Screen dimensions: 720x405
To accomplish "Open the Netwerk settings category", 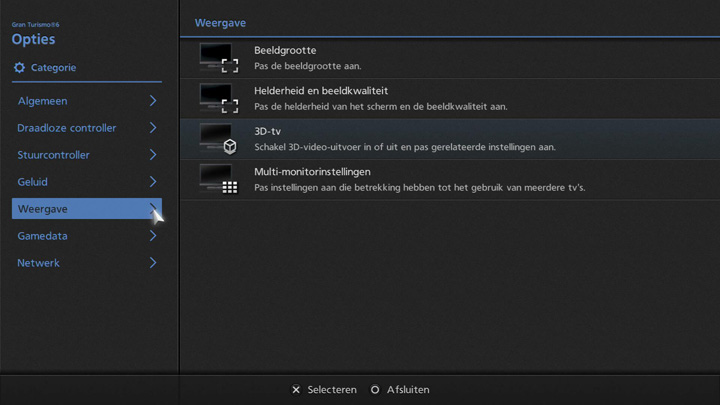I will 39,263.
